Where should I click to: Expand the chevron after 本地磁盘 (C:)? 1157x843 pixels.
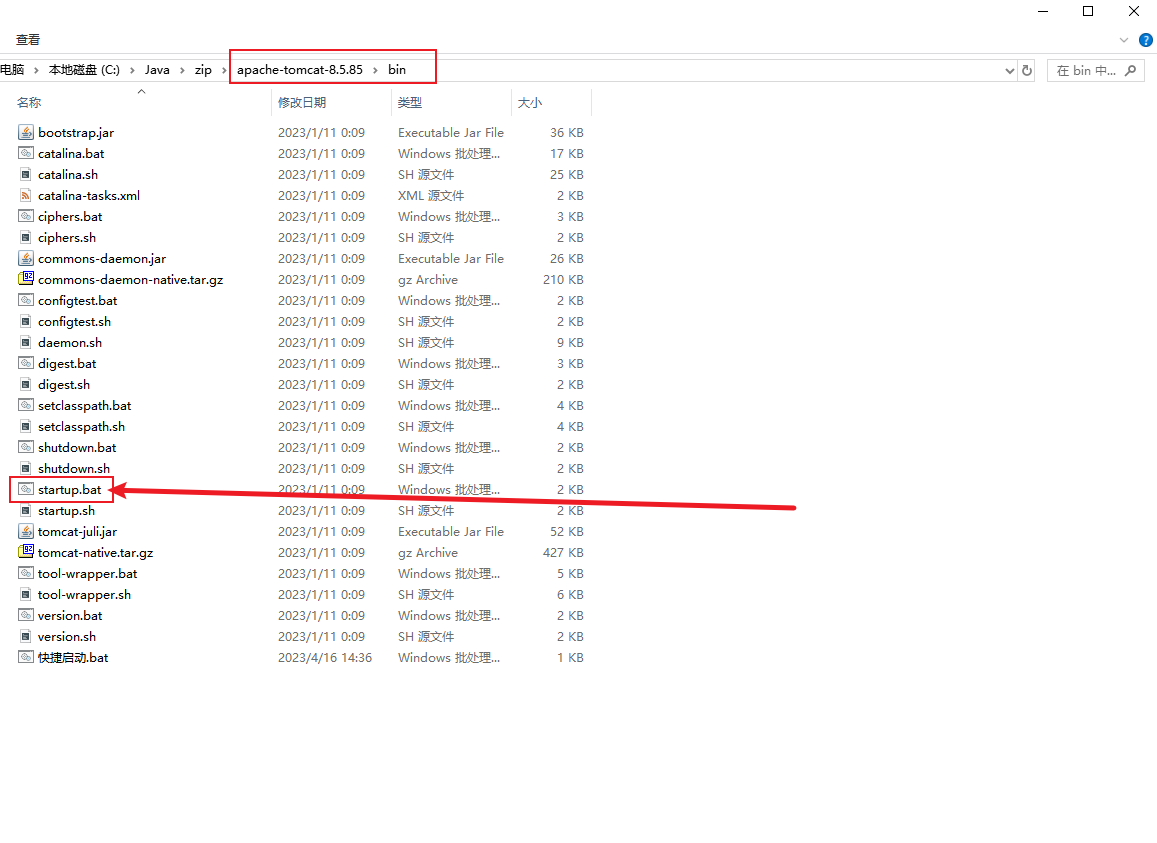[x=132, y=70]
